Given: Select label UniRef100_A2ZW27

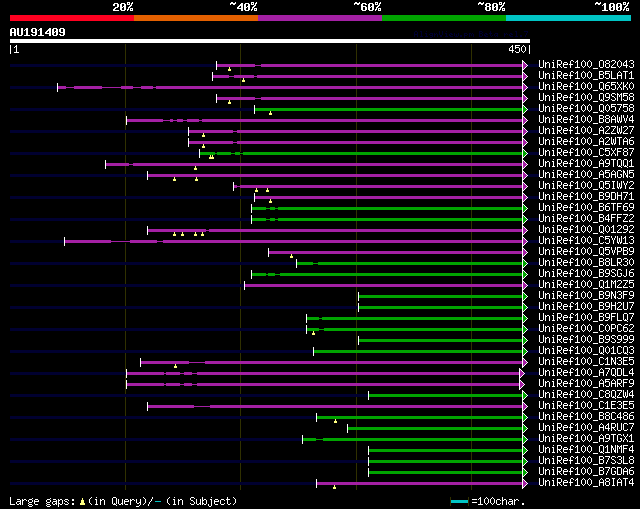Looking at the screenshot, I should (586, 130).
